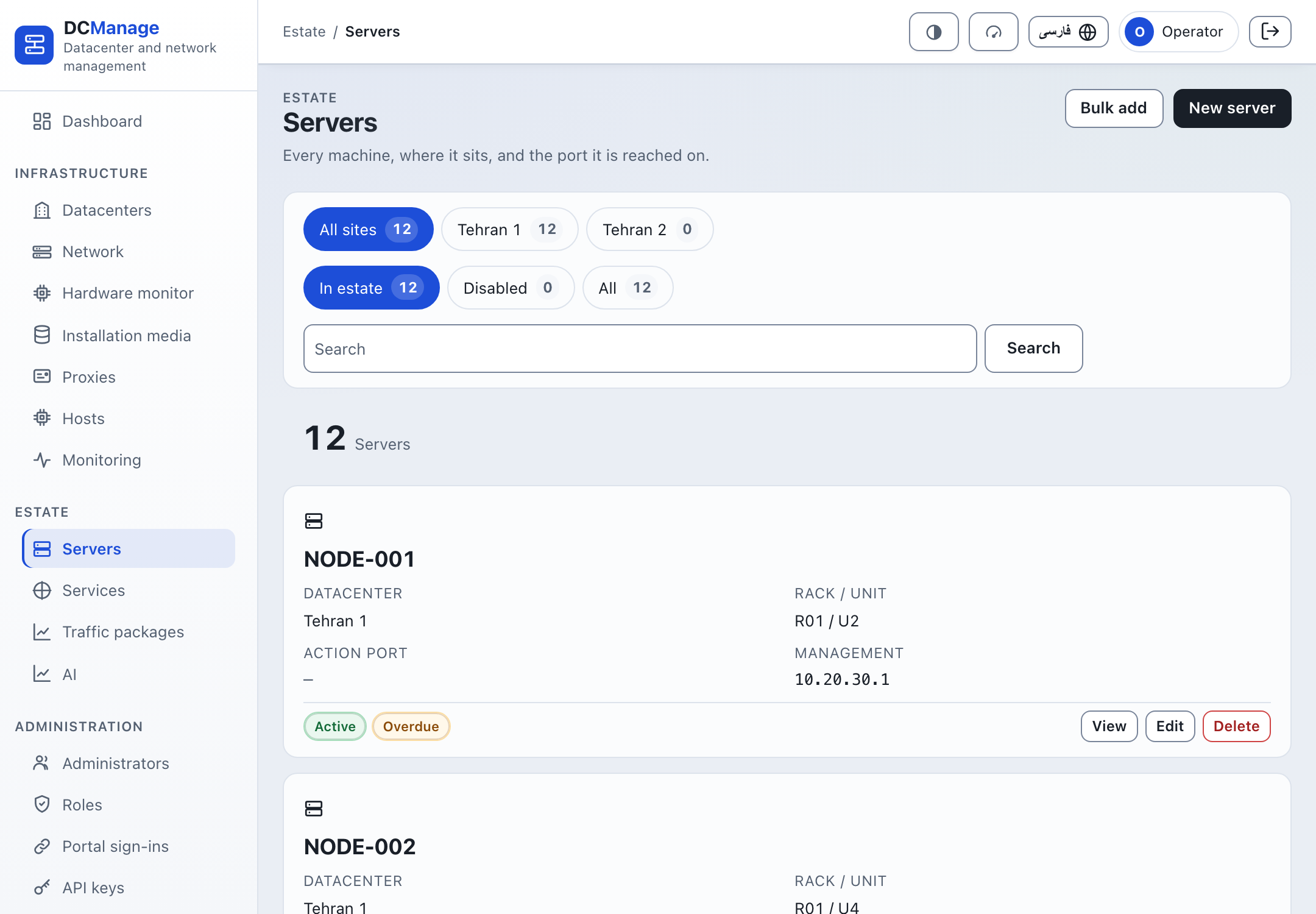
Task: Open Administrators page
Action: click(x=129, y=763)
